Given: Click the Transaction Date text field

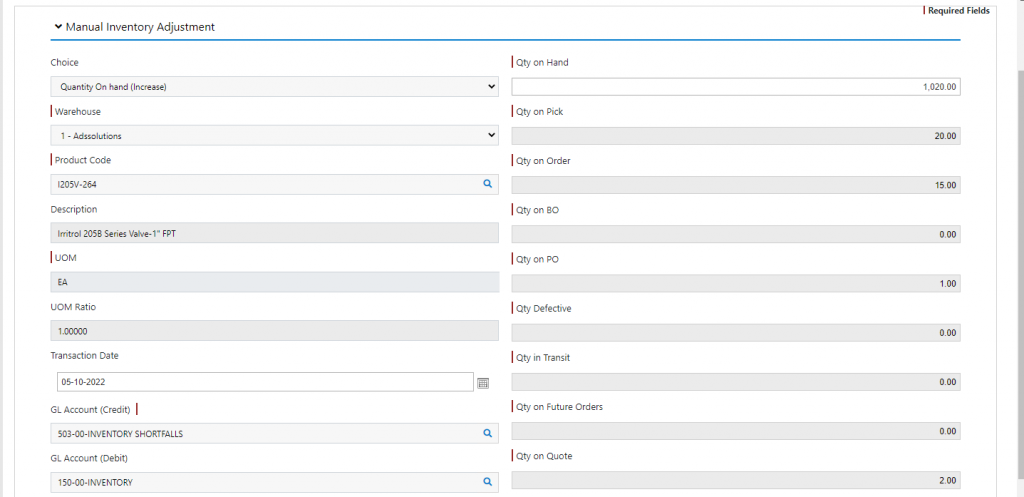Looking at the screenshot, I should 265,381.
